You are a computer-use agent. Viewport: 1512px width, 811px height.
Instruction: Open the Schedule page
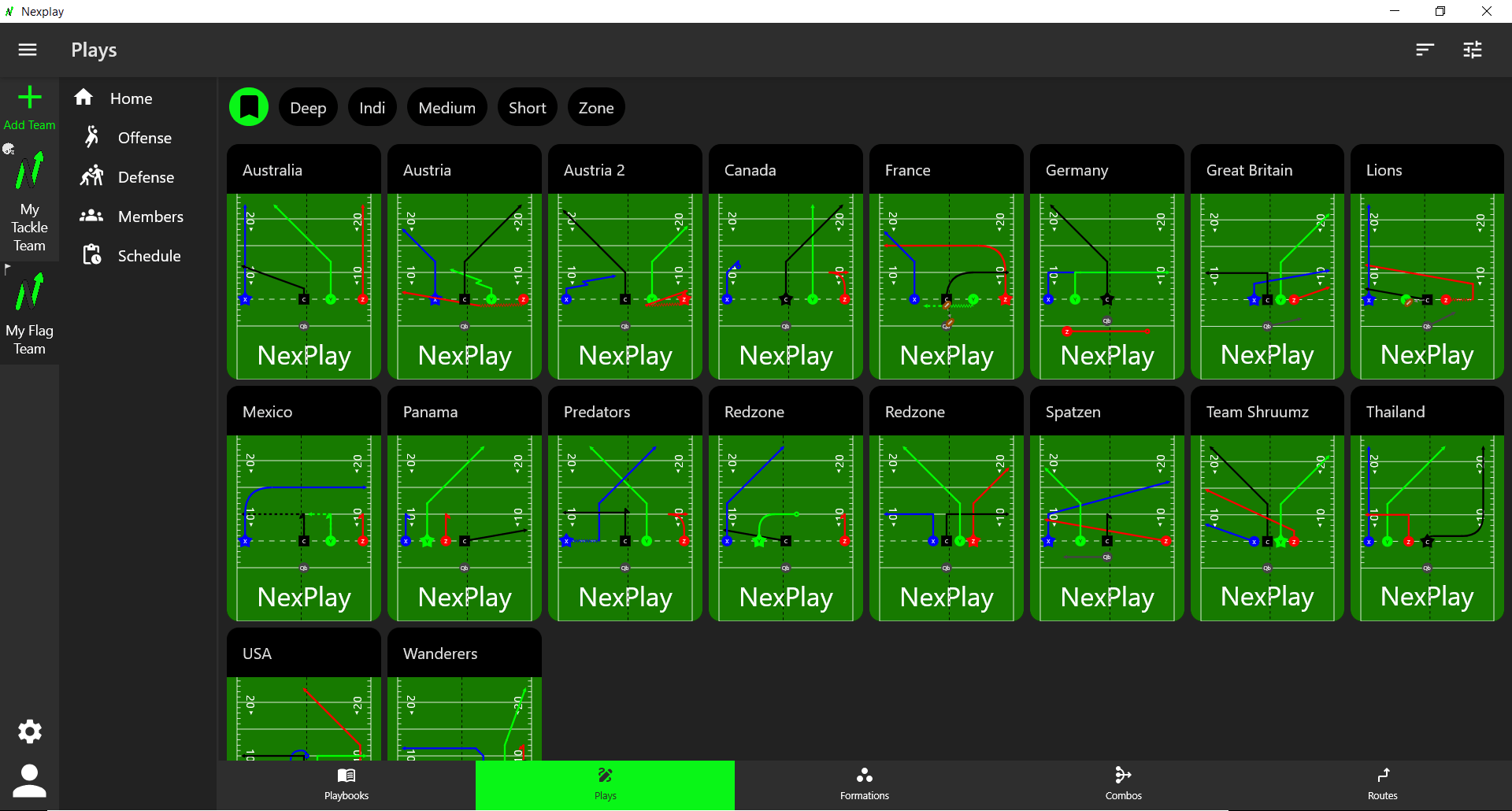pos(149,256)
